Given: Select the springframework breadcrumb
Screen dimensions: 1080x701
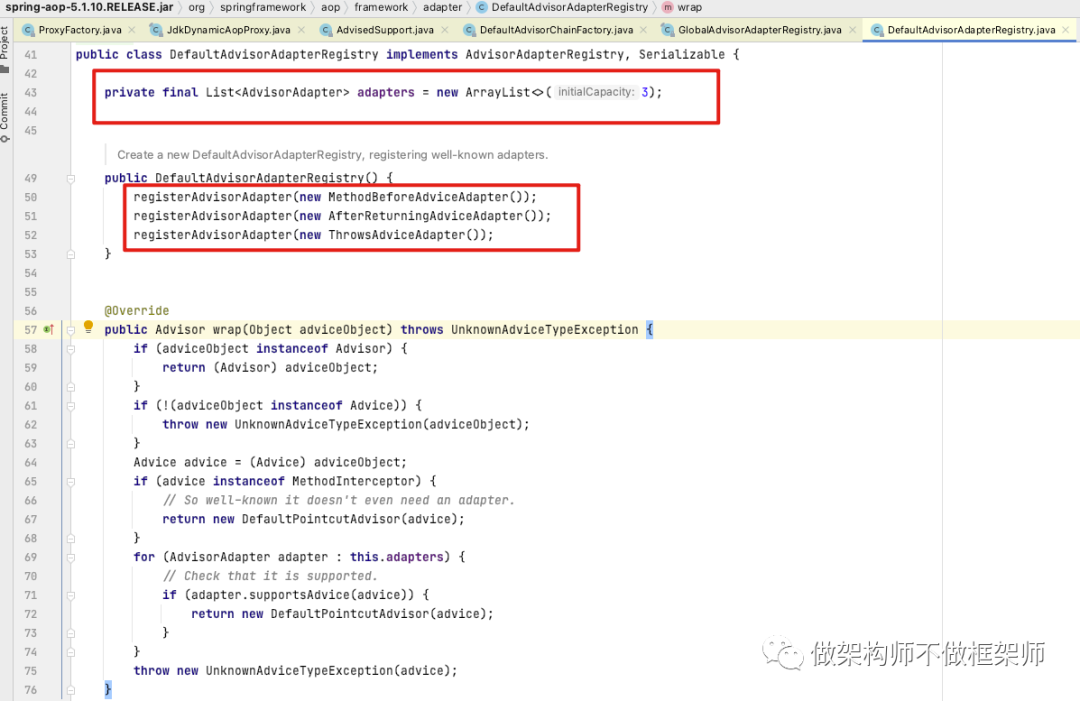Looking at the screenshot, I should tap(262, 7).
